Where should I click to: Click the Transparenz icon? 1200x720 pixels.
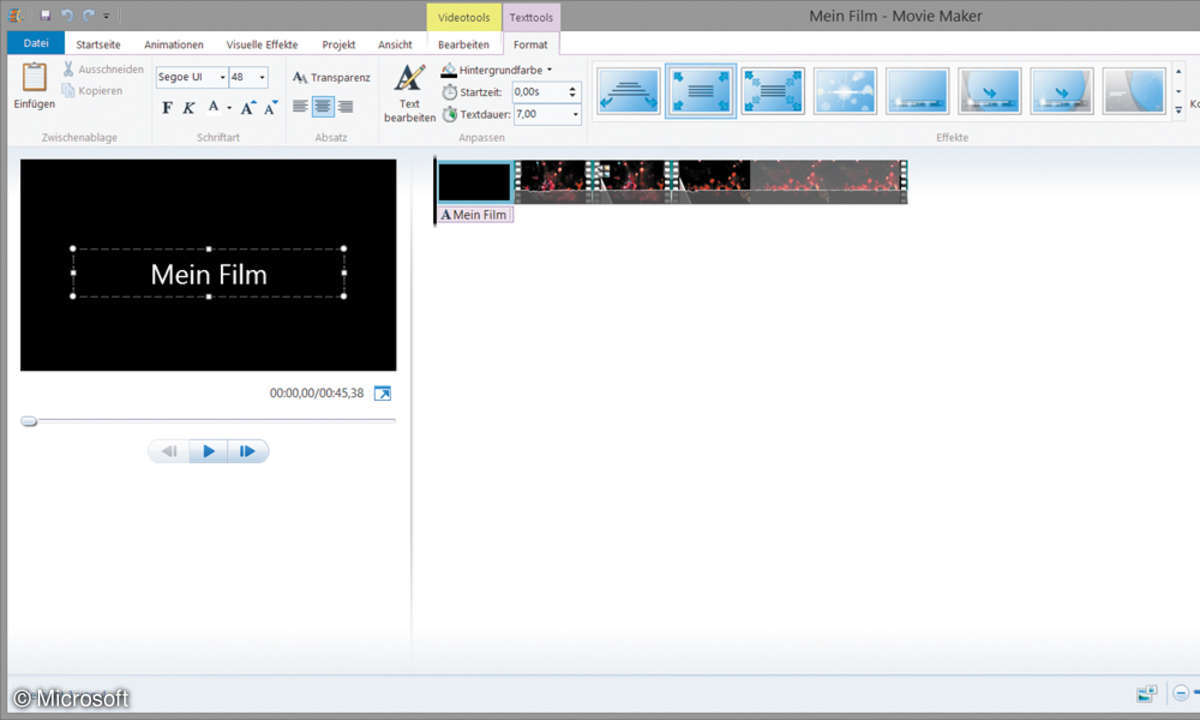(299, 77)
